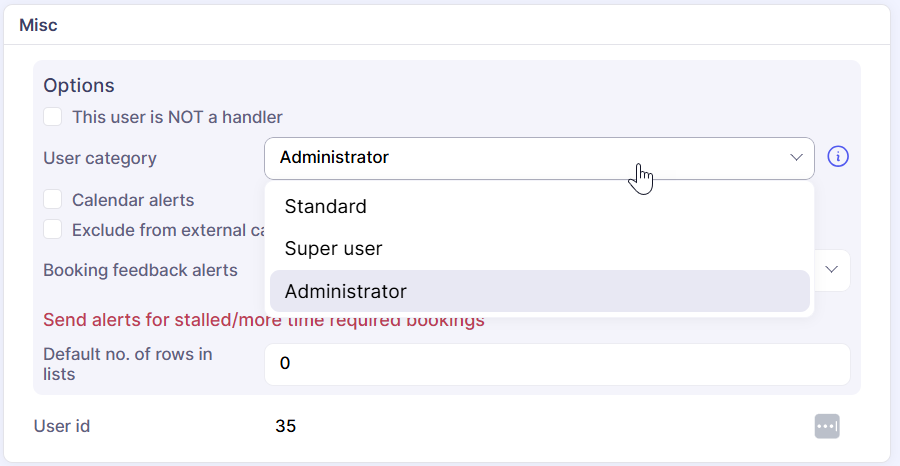Screen dimensions: 900x466
Task: Click the chevron arrow of User category dropdown
Action: pos(796,158)
